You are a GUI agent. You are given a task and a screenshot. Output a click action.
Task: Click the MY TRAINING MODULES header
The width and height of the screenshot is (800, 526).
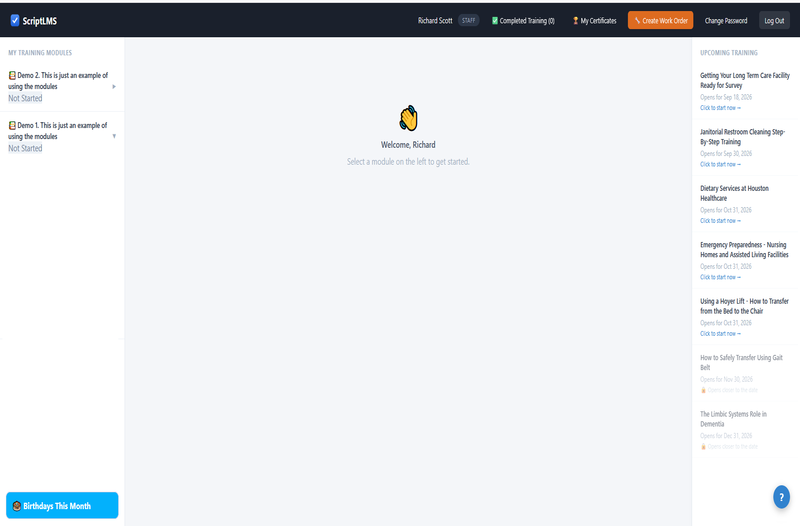coord(40,53)
